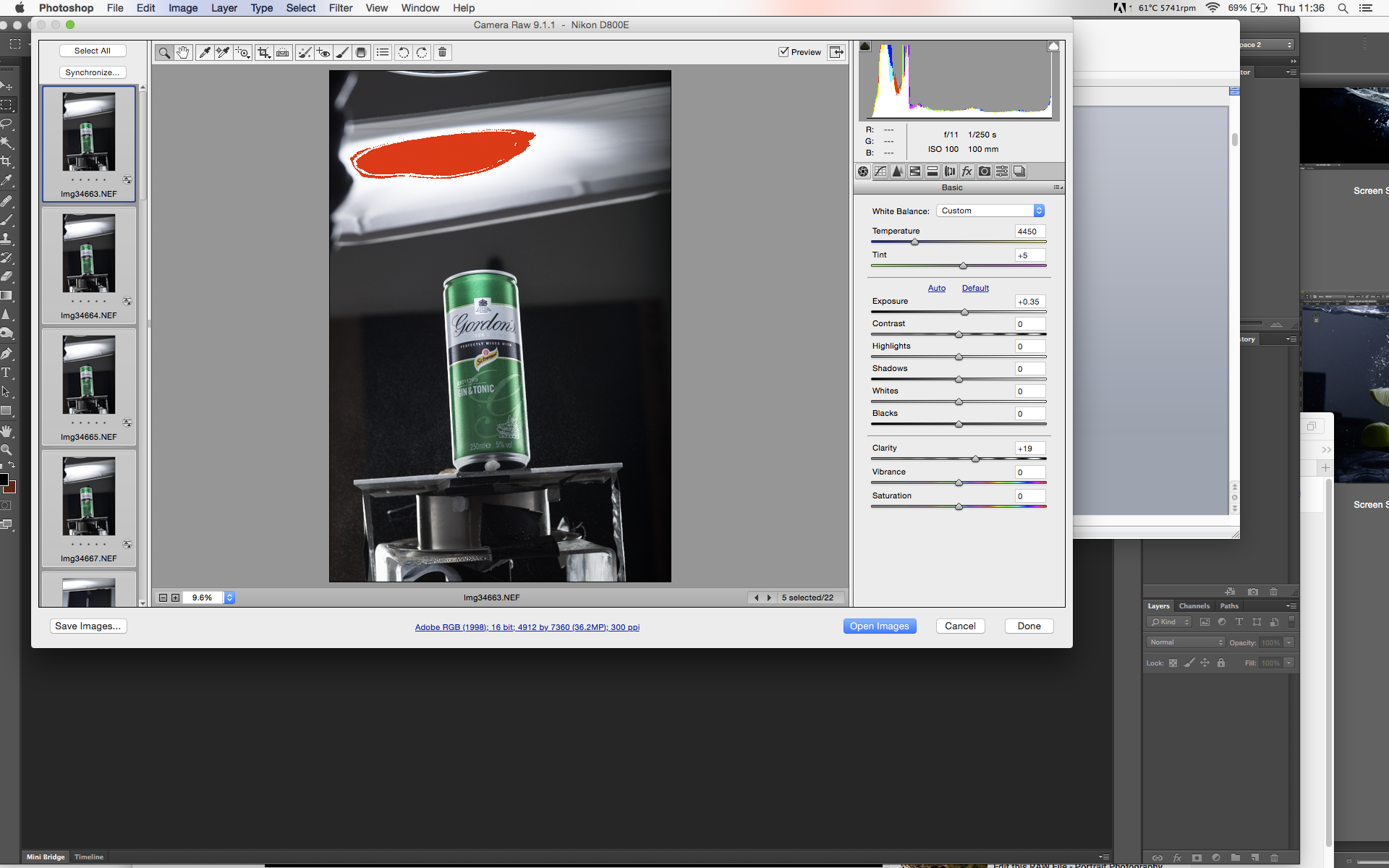Click the Synchronize... button
The height and width of the screenshot is (868, 1389).
click(93, 72)
